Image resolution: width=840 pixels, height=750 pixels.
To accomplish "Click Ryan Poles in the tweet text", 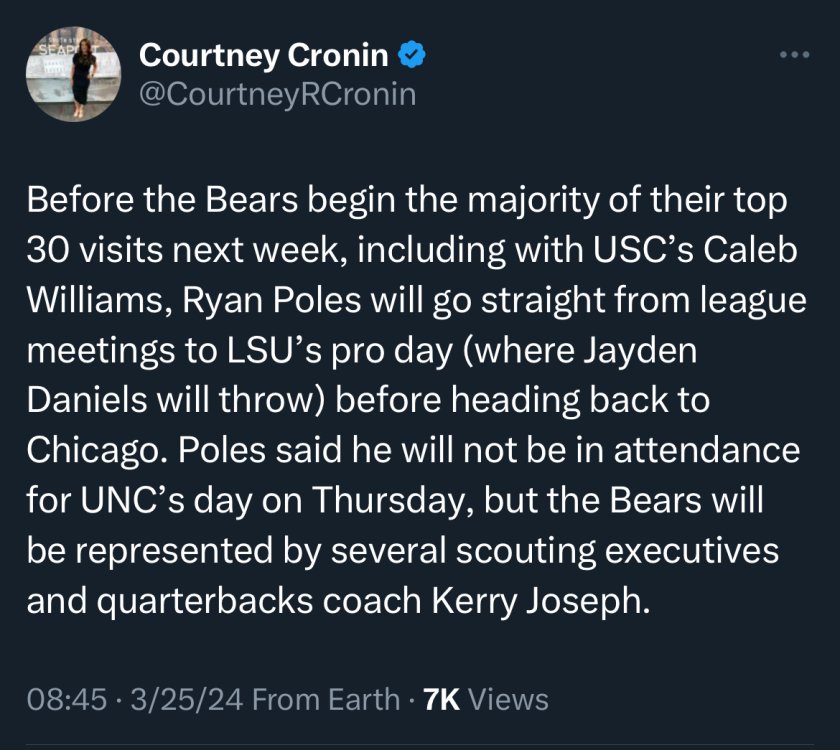I will [272, 299].
